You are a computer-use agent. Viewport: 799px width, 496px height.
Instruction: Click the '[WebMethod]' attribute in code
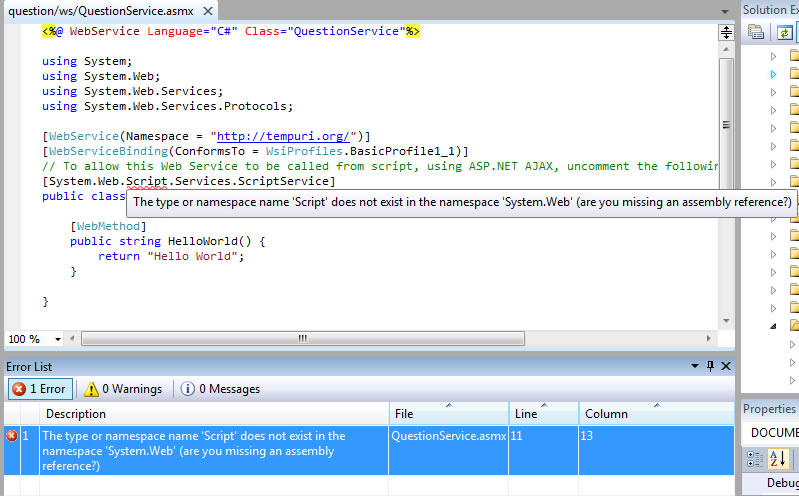coord(108,226)
